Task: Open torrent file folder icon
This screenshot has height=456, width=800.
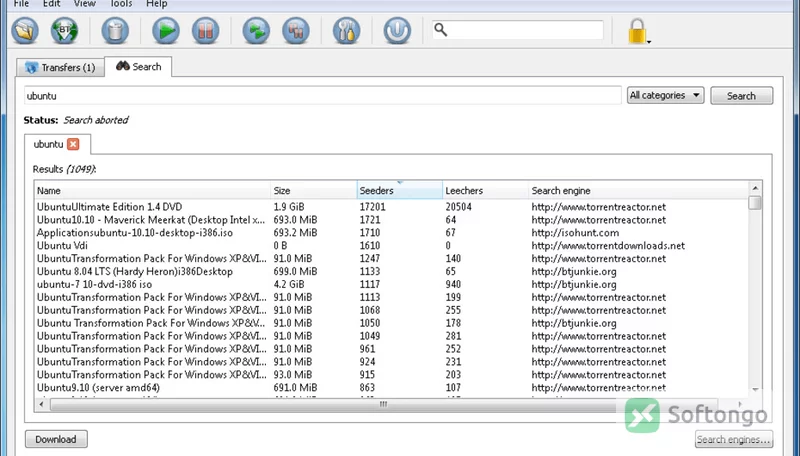Action: [x=25, y=31]
